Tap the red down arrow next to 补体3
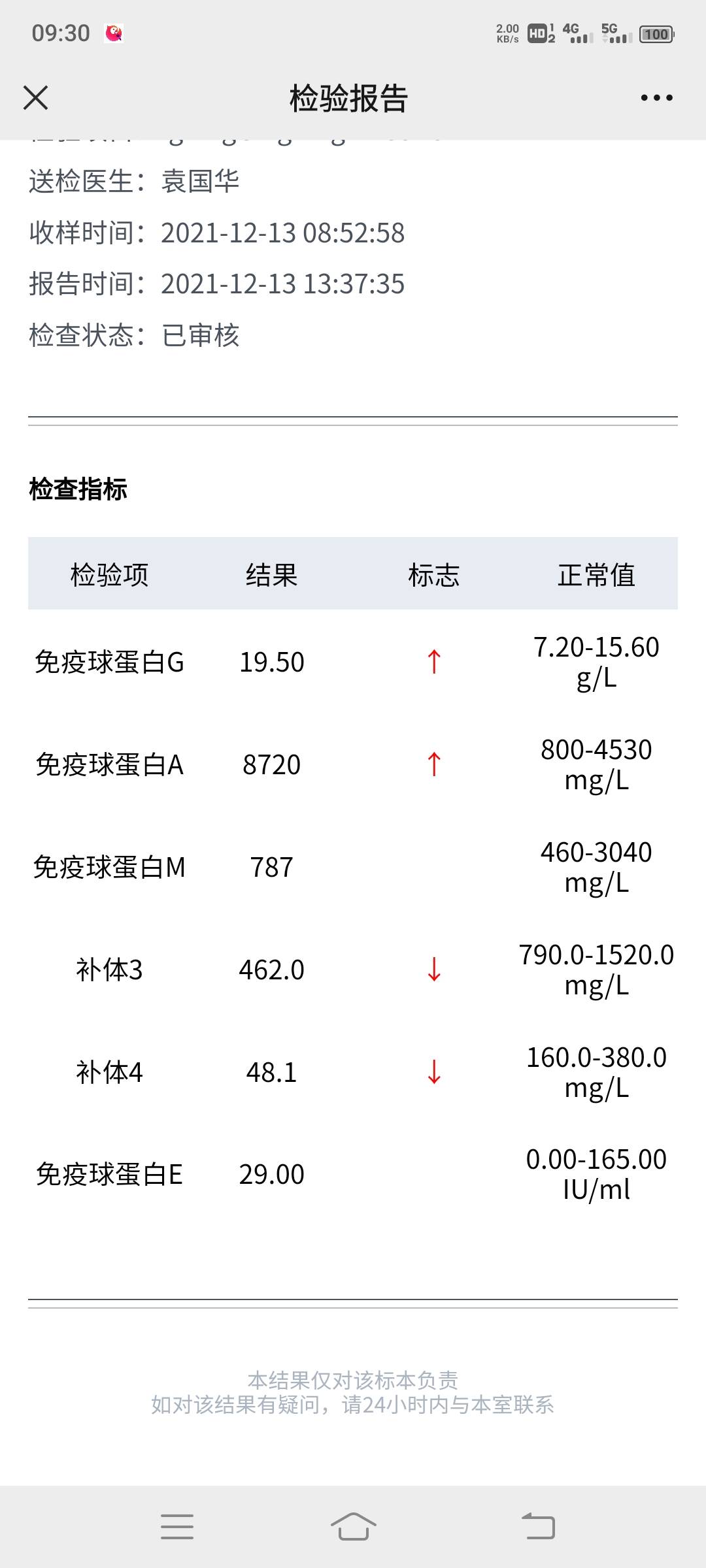This screenshot has width=706, height=1568. (433, 972)
